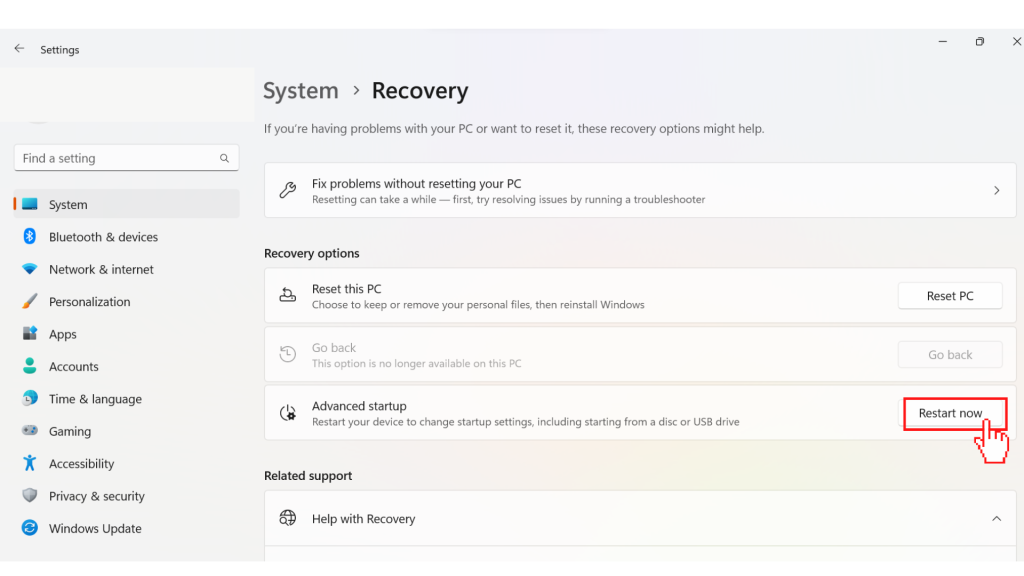Click 'This option is no longer available' text
The image size is (1024, 576).
(x=416, y=363)
